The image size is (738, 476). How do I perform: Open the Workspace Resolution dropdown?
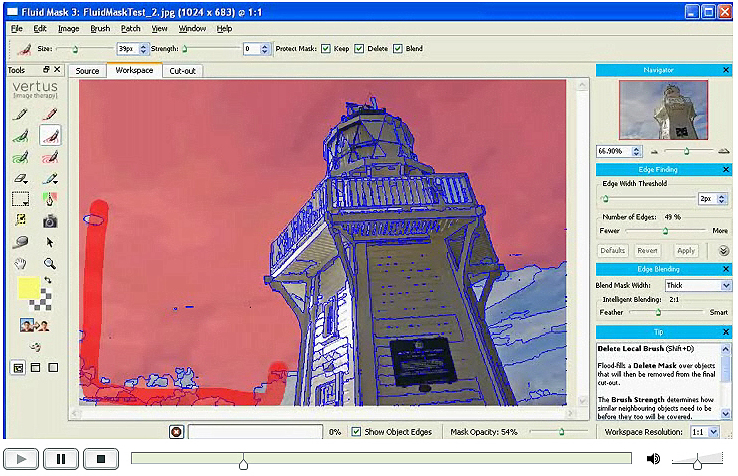(x=705, y=432)
